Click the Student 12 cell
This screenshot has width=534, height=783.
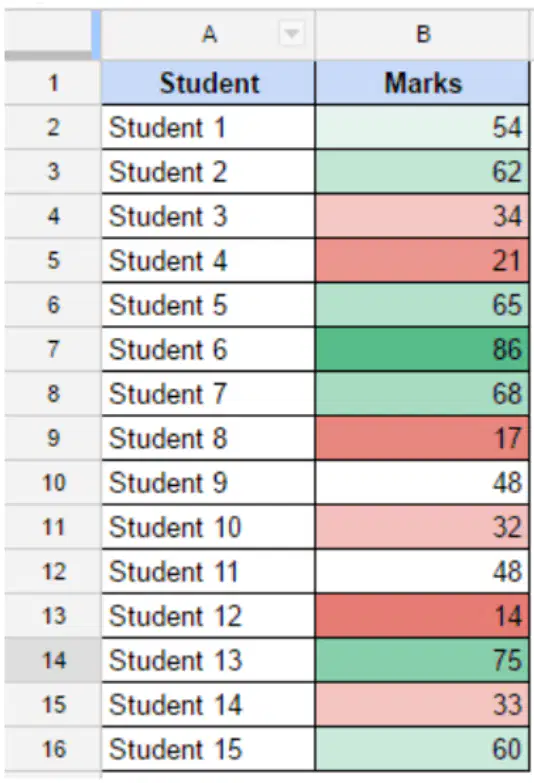[208, 616]
